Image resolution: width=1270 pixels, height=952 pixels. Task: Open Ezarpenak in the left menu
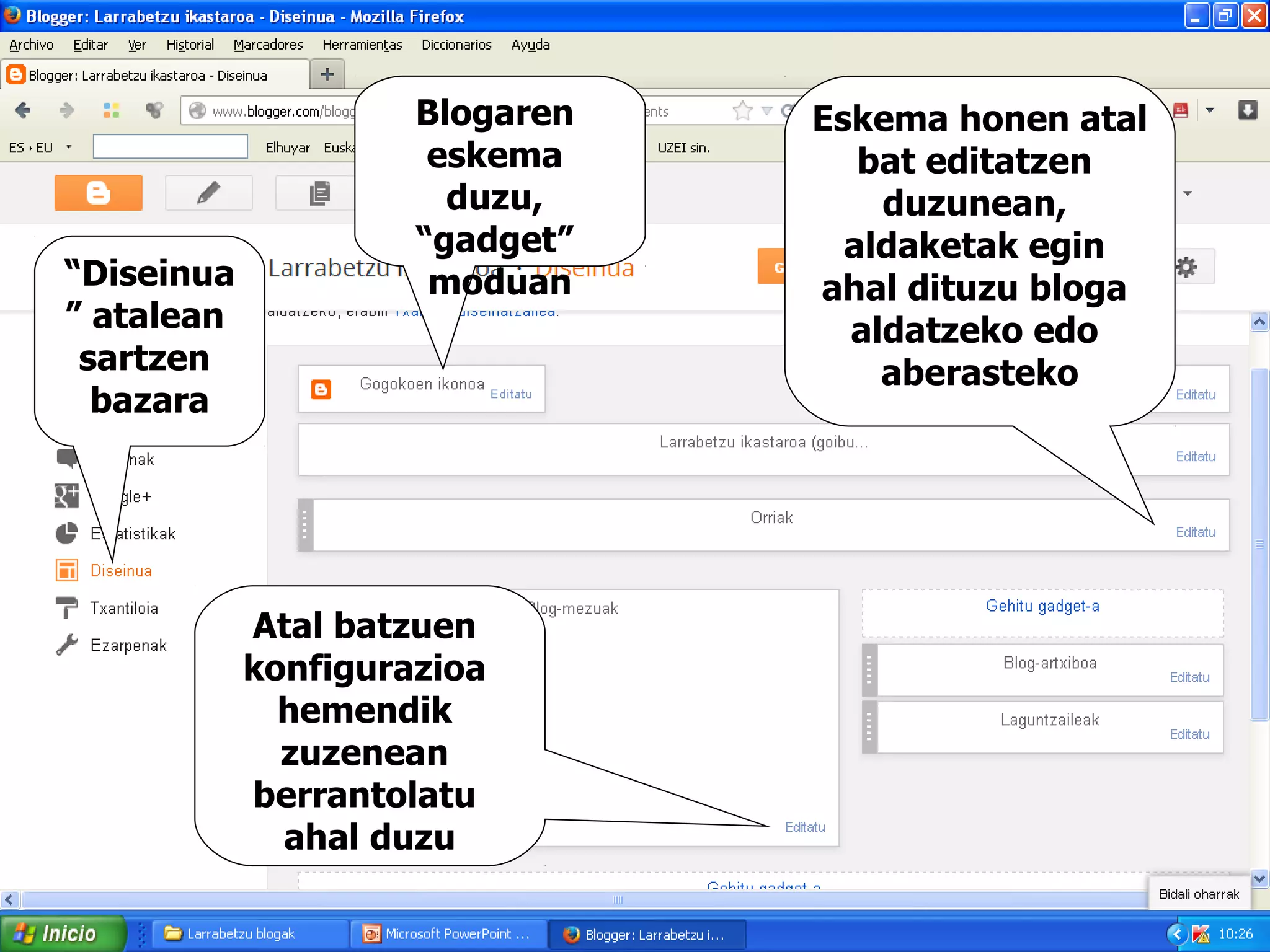point(128,645)
